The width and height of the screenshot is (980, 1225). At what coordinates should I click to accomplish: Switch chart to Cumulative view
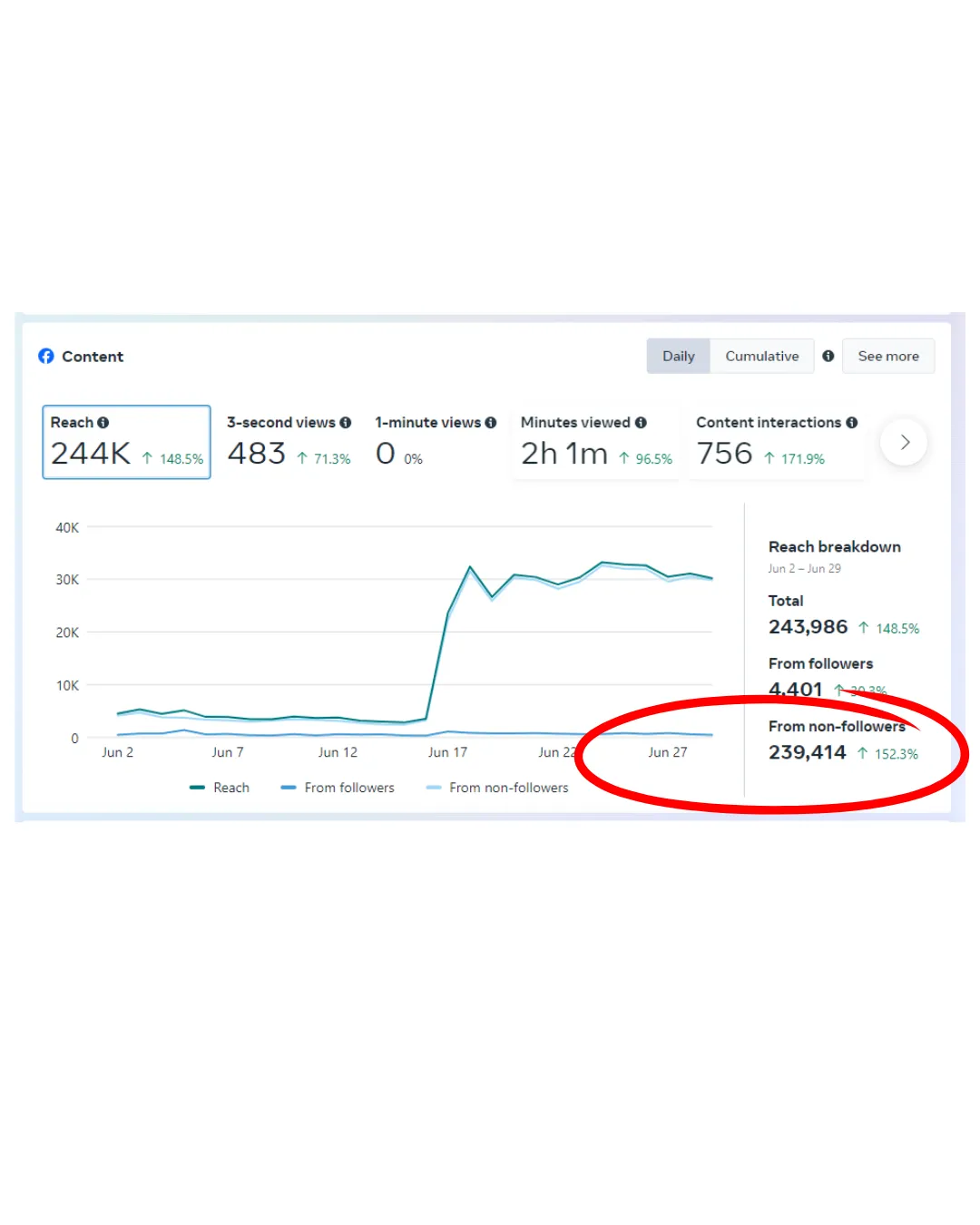point(762,356)
